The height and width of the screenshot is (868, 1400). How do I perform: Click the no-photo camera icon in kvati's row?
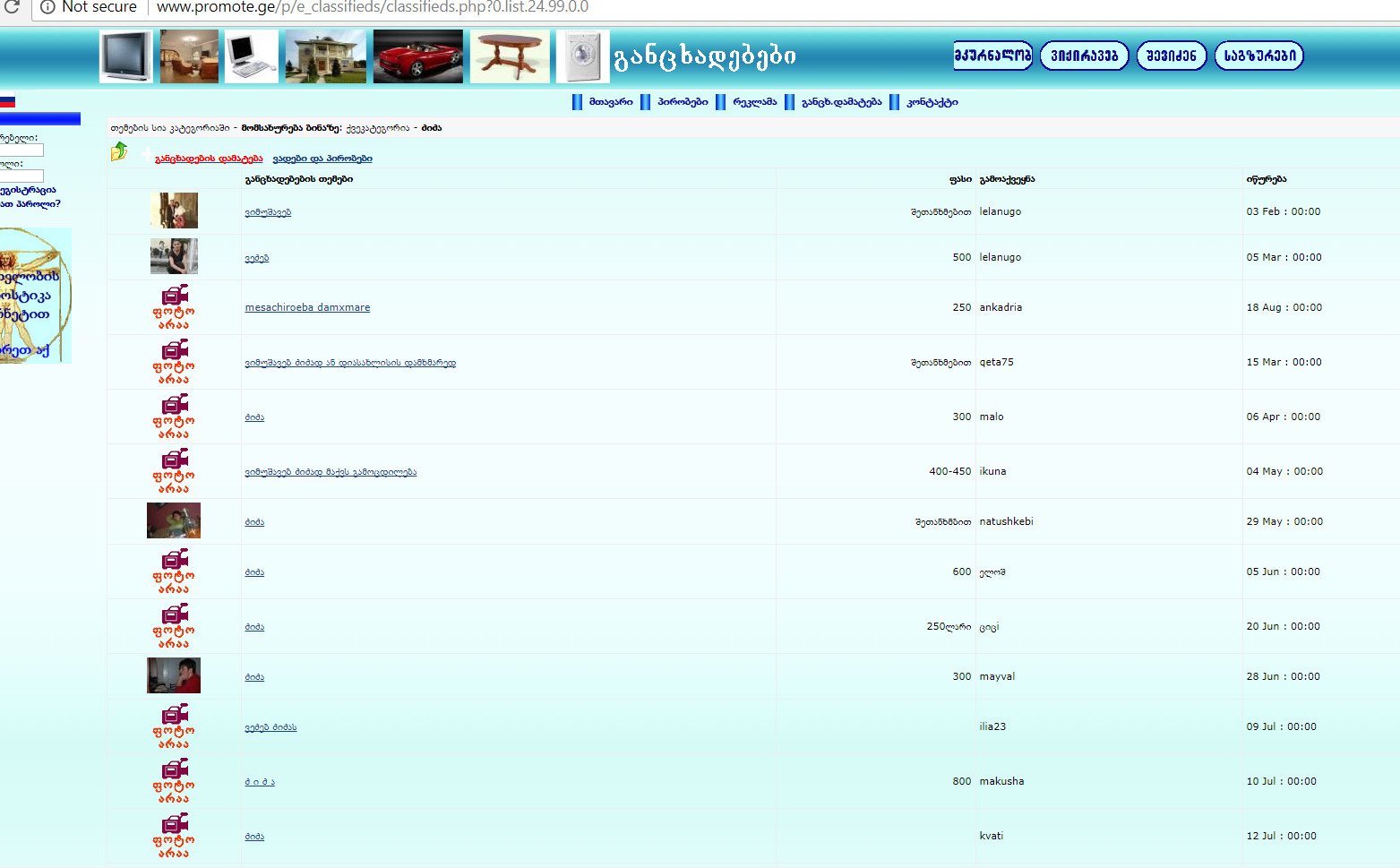(174, 836)
